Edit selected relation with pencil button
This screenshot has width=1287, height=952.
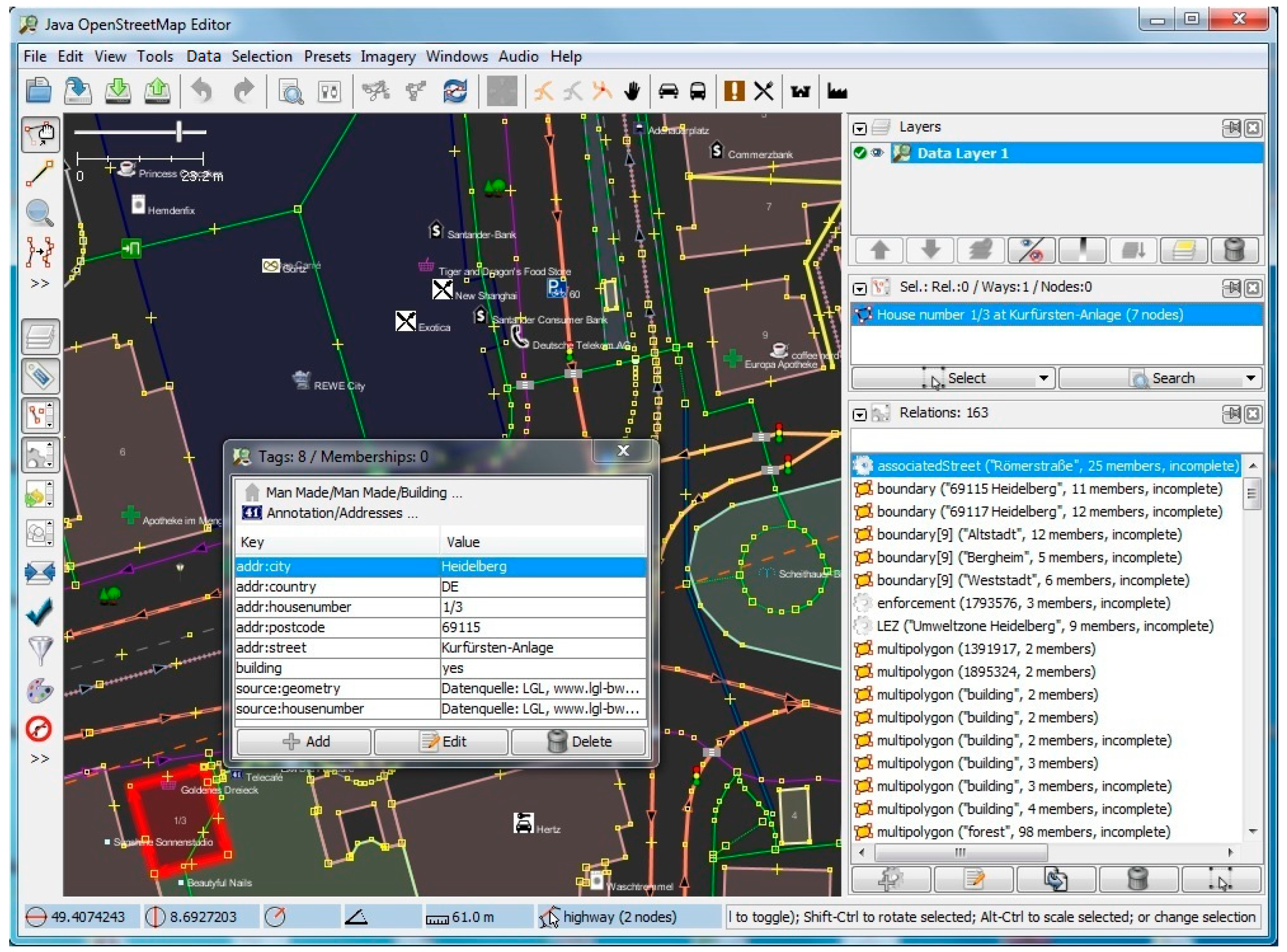tap(974, 880)
